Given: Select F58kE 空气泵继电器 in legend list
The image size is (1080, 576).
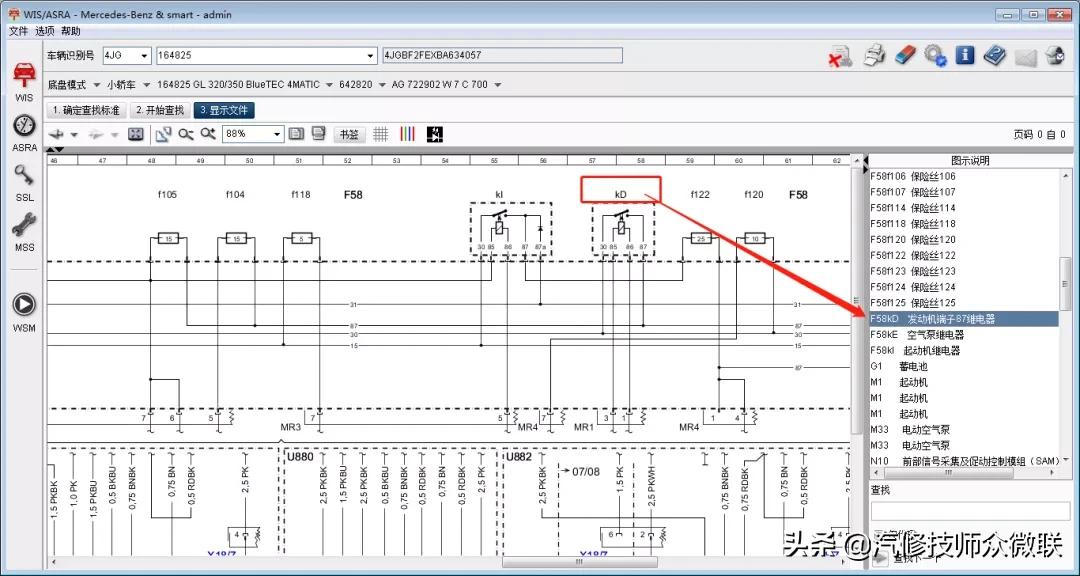Looking at the screenshot, I should (x=916, y=335).
